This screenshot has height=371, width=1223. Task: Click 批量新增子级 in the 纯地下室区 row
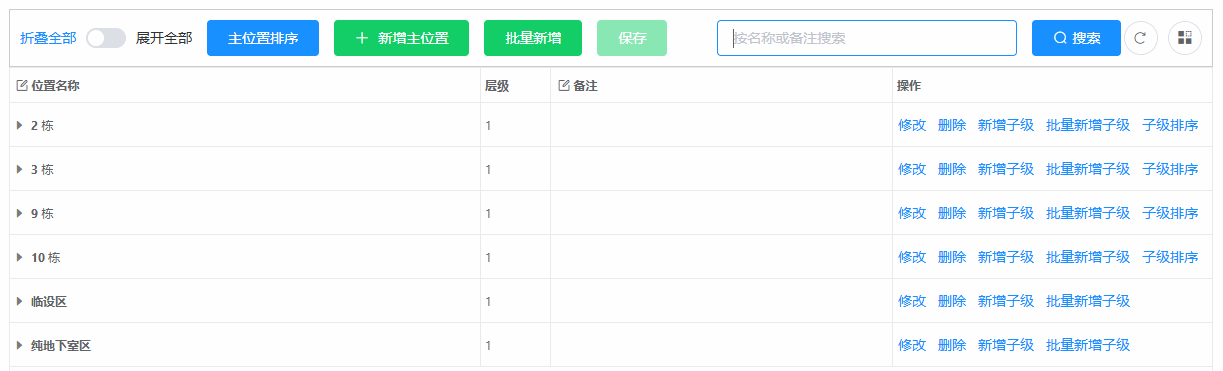pyautogui.click(x=1088, y=345)
